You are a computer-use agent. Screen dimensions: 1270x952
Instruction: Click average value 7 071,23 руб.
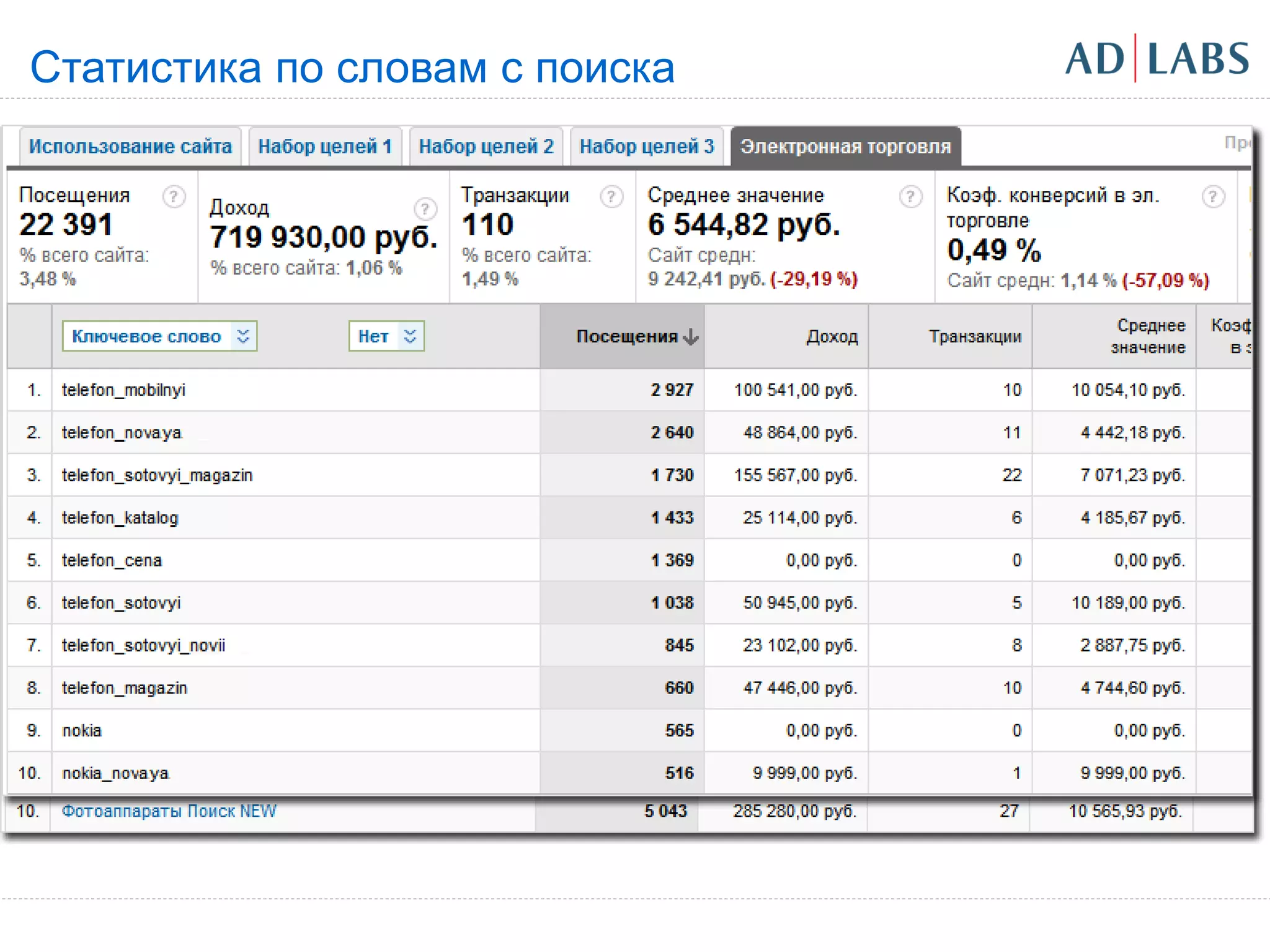[x=1132, y=475]
